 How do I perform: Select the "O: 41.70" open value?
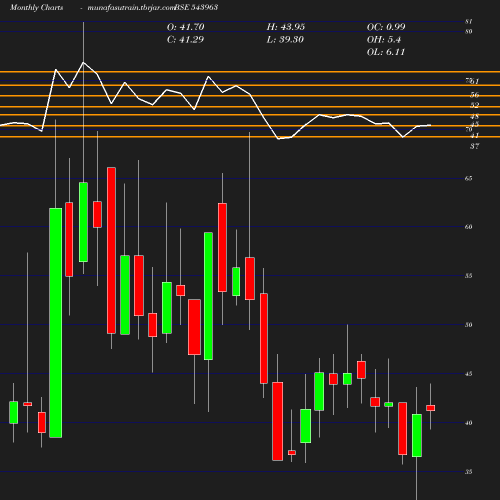(x=186, y=27)
